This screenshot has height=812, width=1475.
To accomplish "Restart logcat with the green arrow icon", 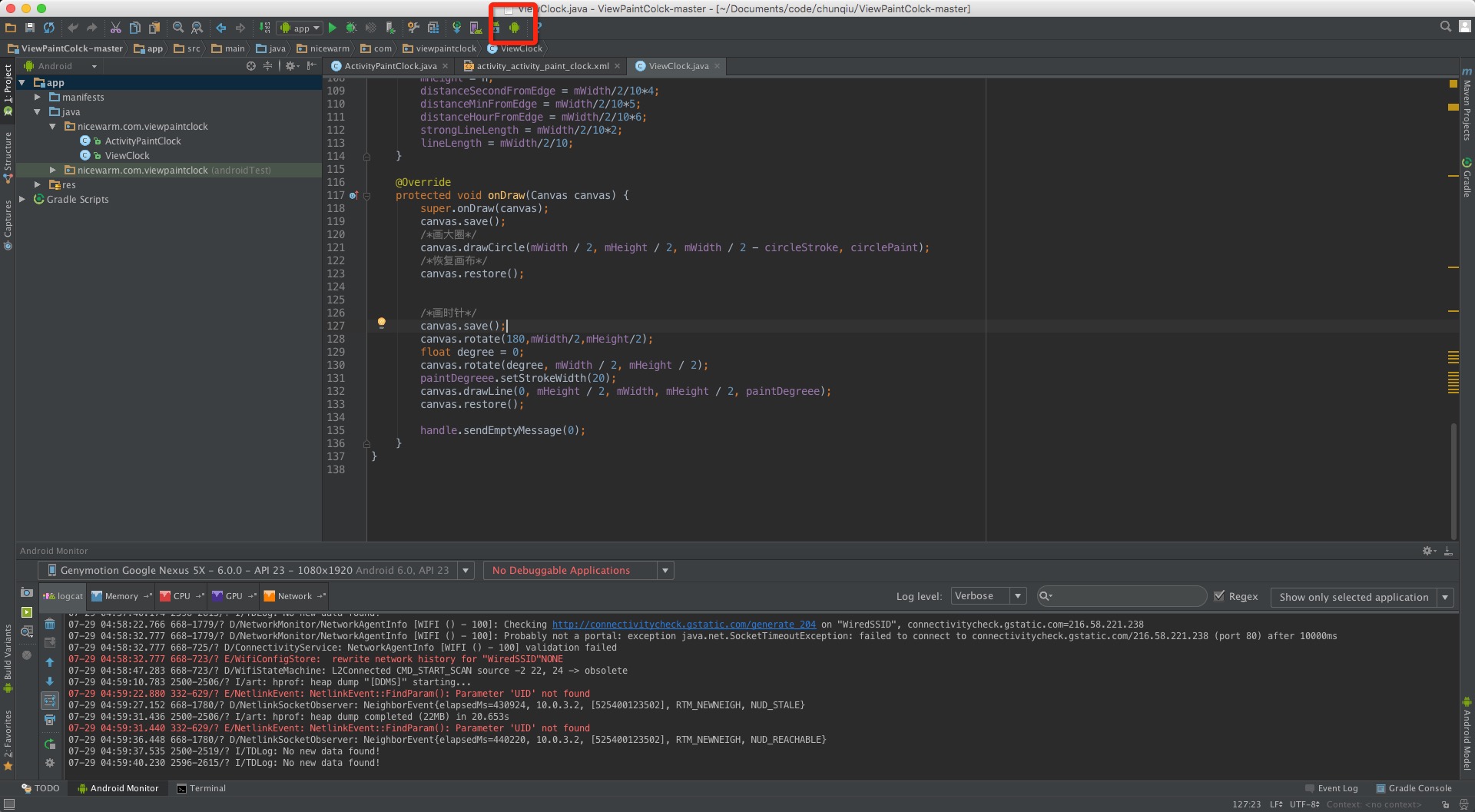I will click(x=50, y=744).
